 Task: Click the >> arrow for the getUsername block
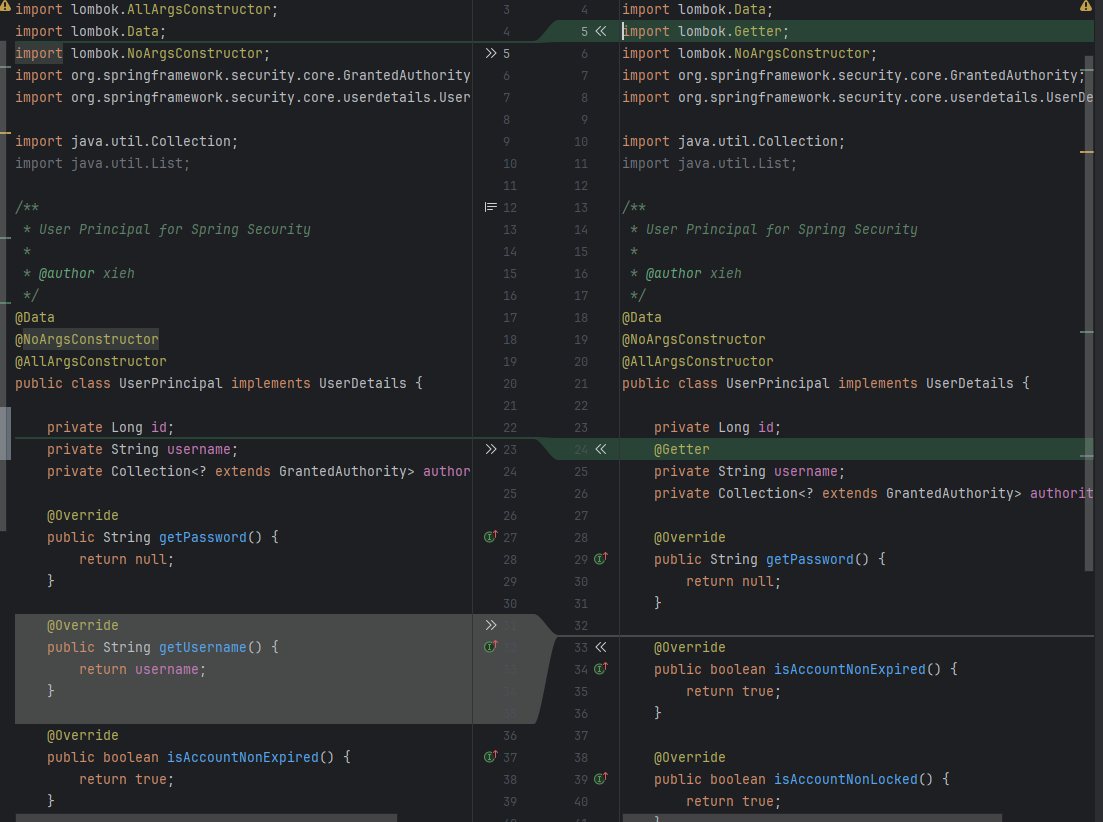tap(490, 625)
